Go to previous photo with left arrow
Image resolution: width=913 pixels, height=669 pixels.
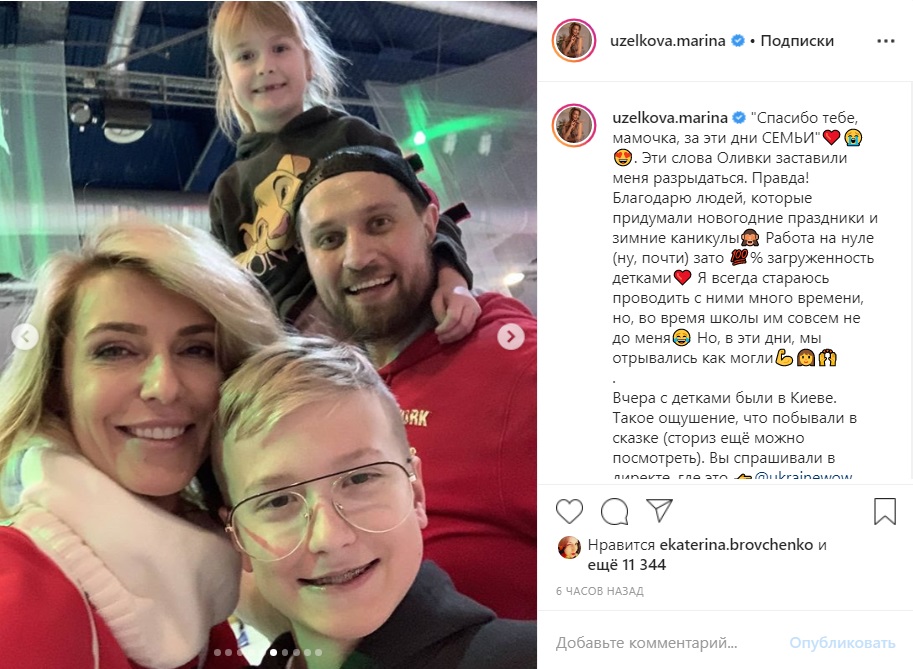(x=25, y=337)
